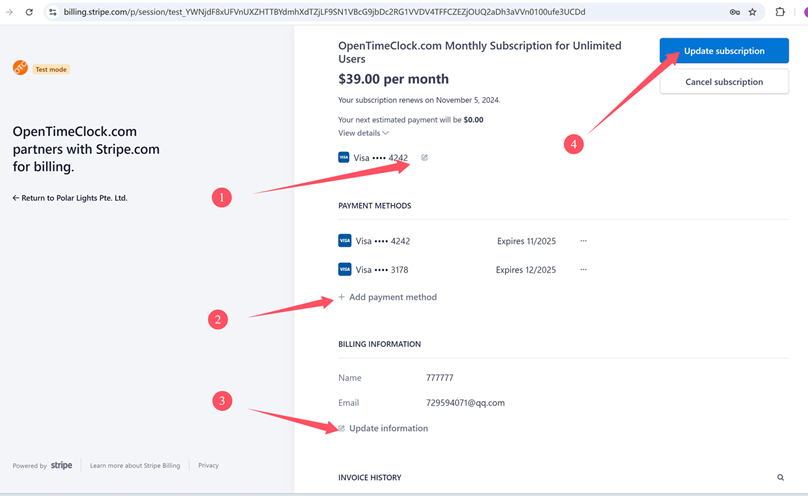The image size is (808, 496).
Task: Click the Expires 11/2025 text
Action: point(526,241)
